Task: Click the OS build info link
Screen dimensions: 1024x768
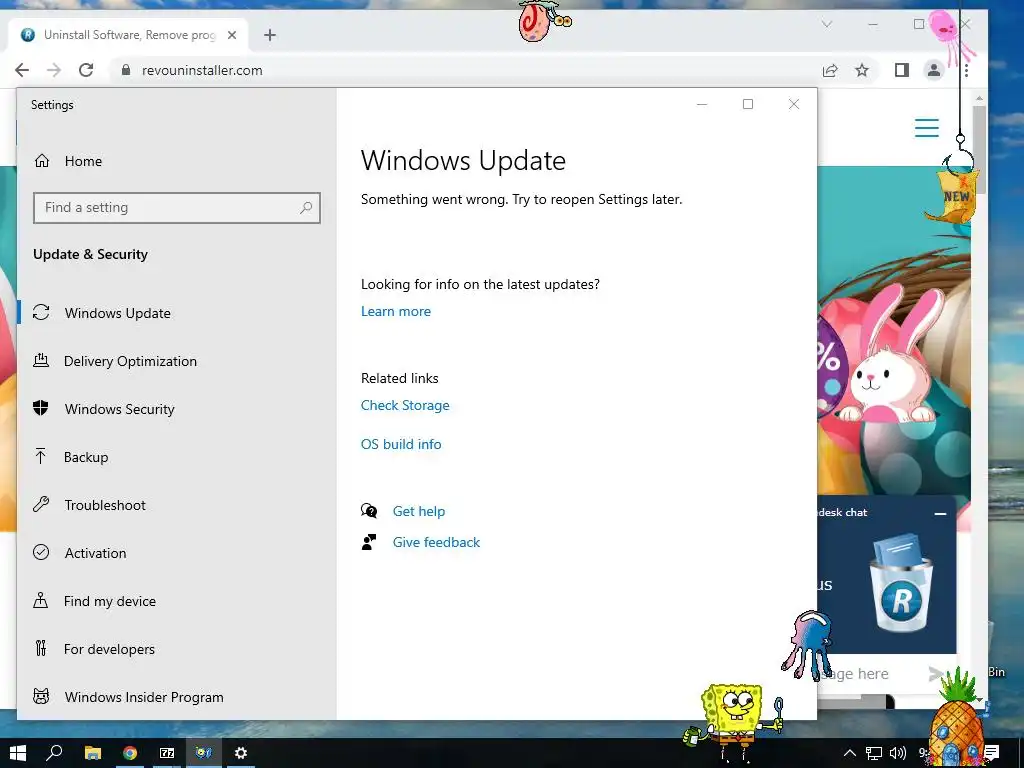Action: pos(401,444)
